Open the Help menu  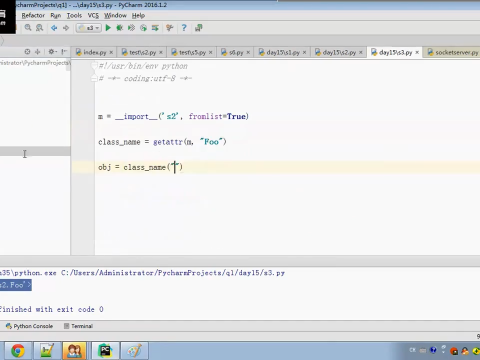pyautogui.click(x=138, y=15)
